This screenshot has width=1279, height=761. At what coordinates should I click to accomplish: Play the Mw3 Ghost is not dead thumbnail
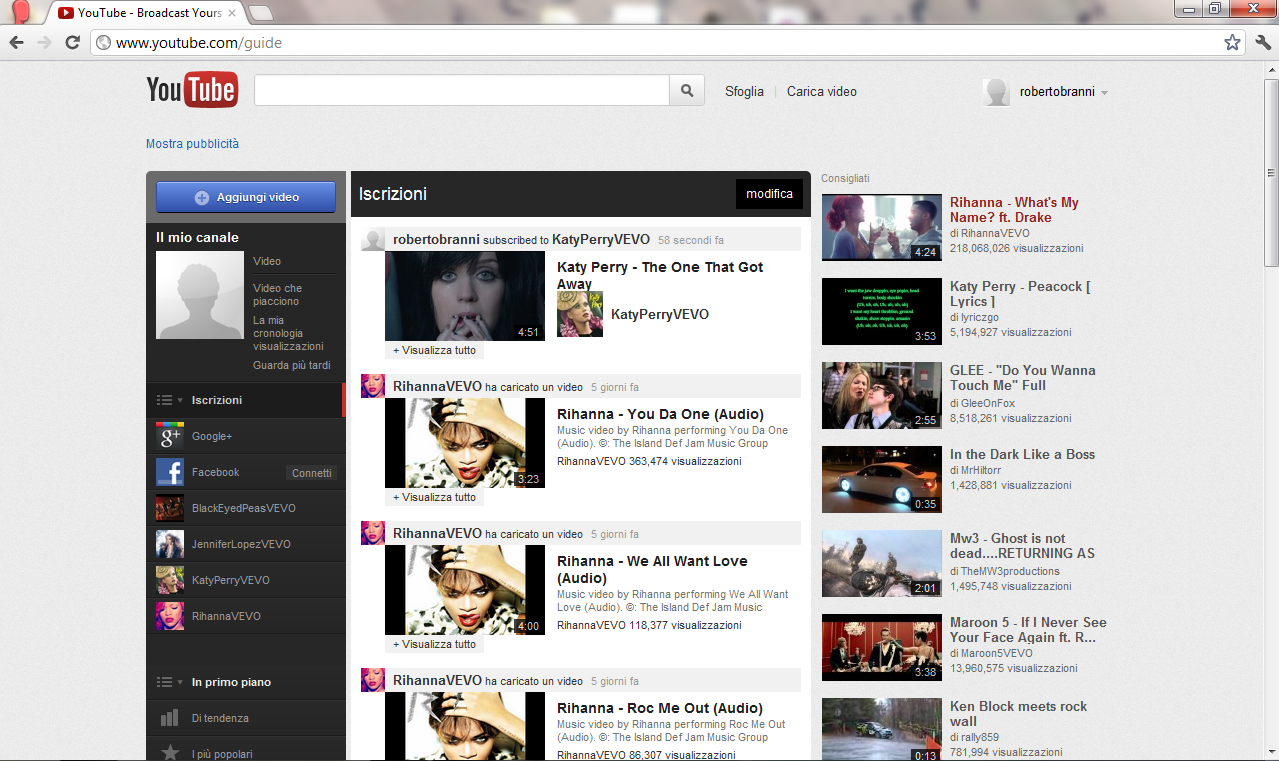[x=882, y=563]
